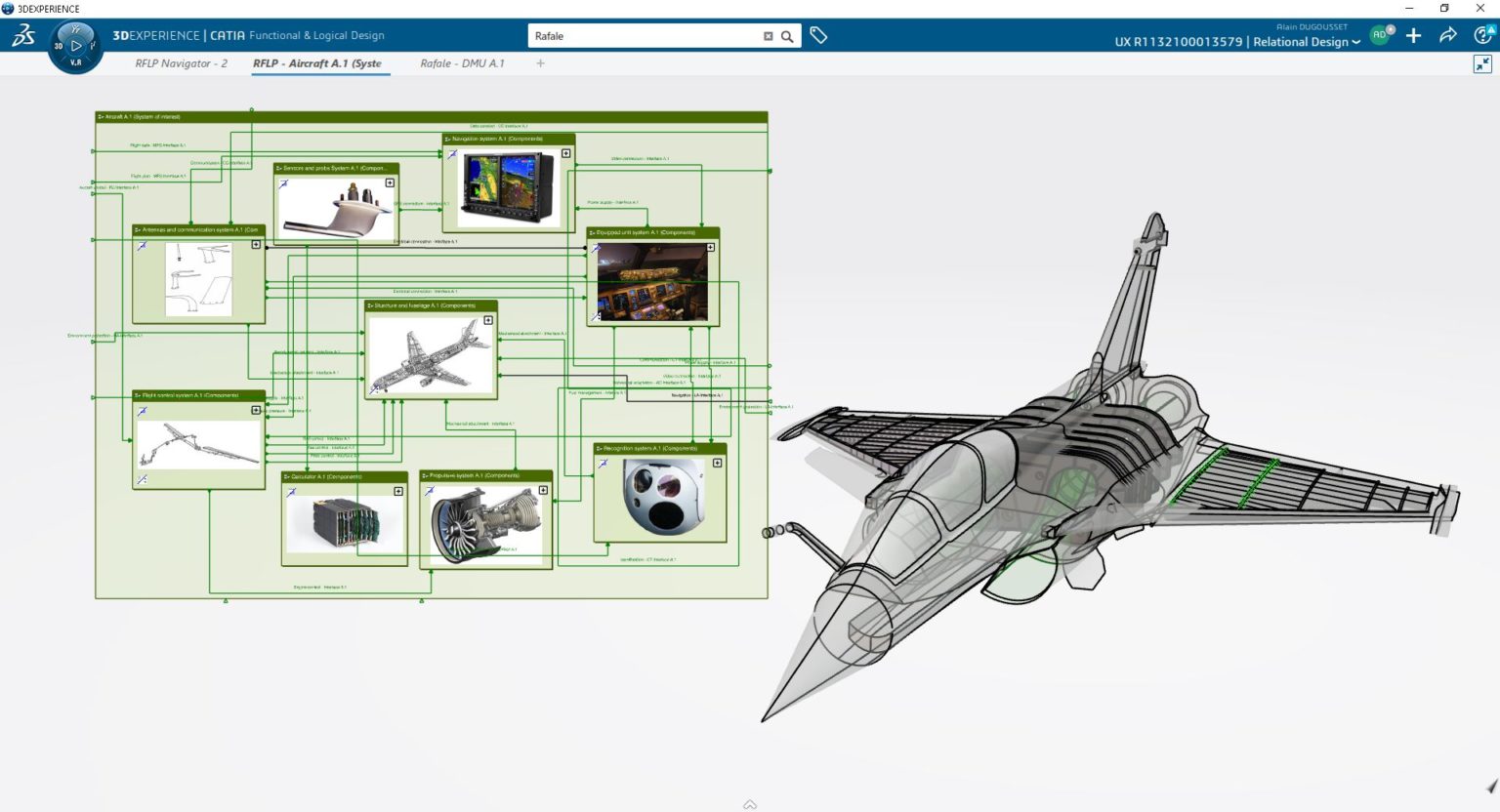Select the flight control linkage image
Image resolution: width=1500 pixels, height=812 pixels.
click(199, 445)
